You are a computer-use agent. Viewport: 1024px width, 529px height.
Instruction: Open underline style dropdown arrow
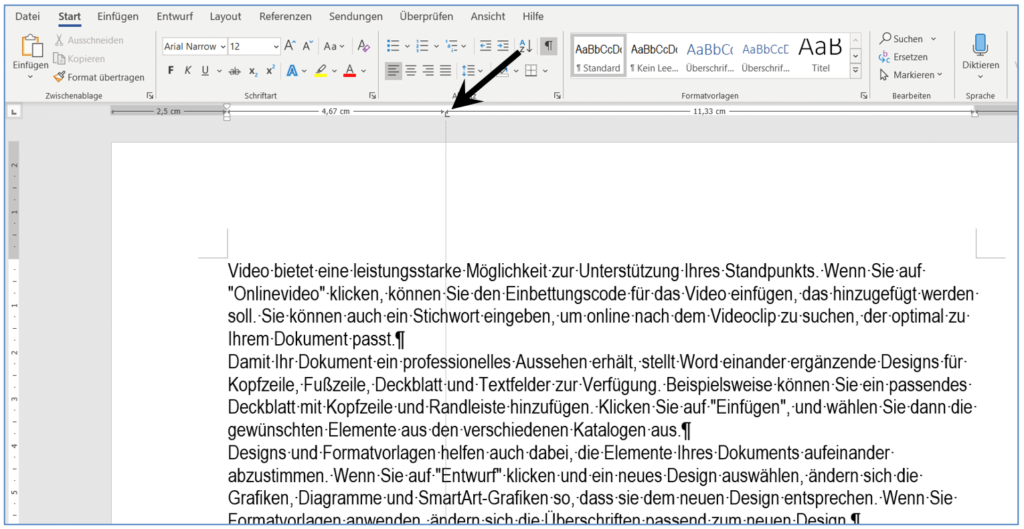pos(218,71)
